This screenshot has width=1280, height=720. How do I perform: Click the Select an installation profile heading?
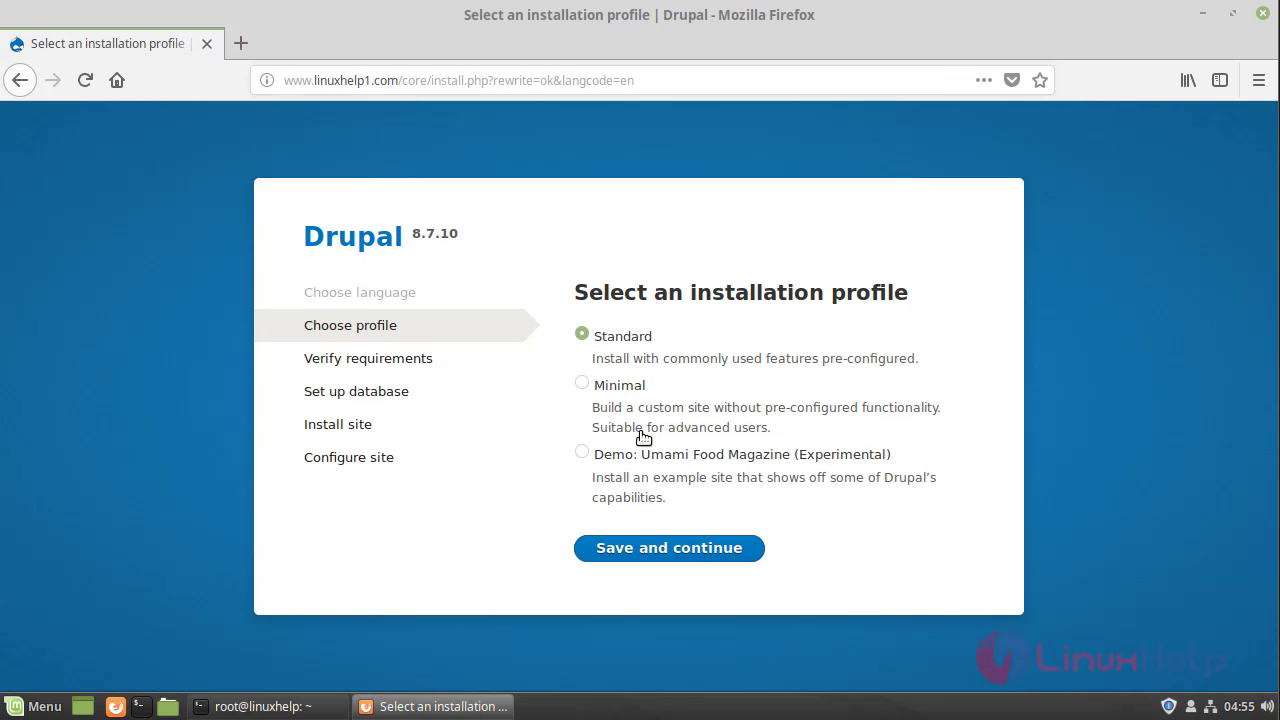(x=741, y=293)
